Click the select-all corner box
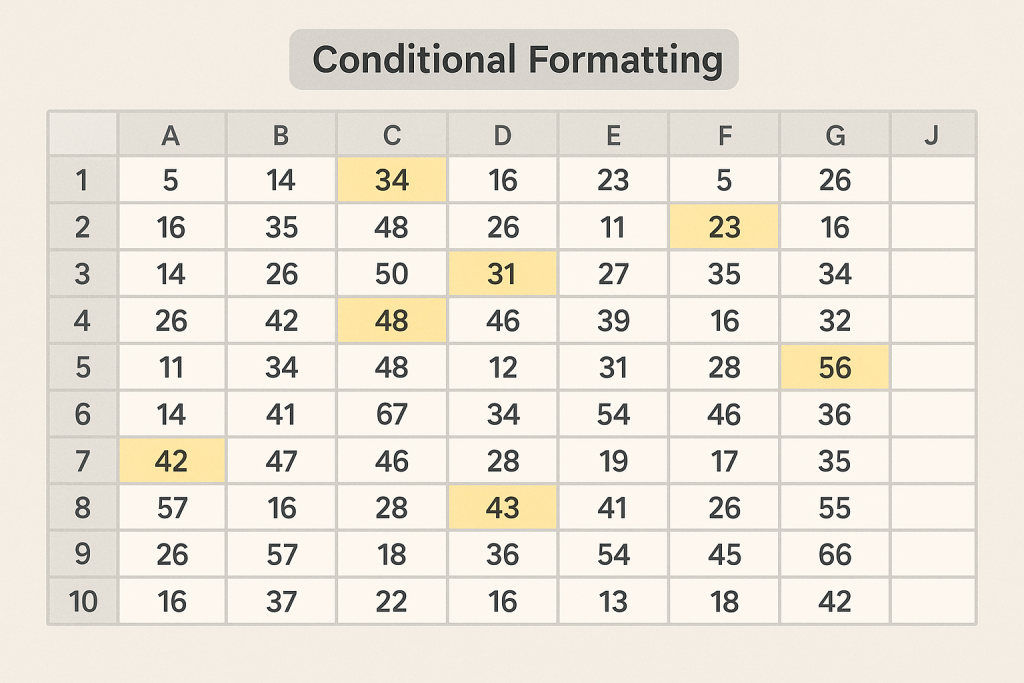The width and height of the screenshot is (1024, 683). coord(82,135)
